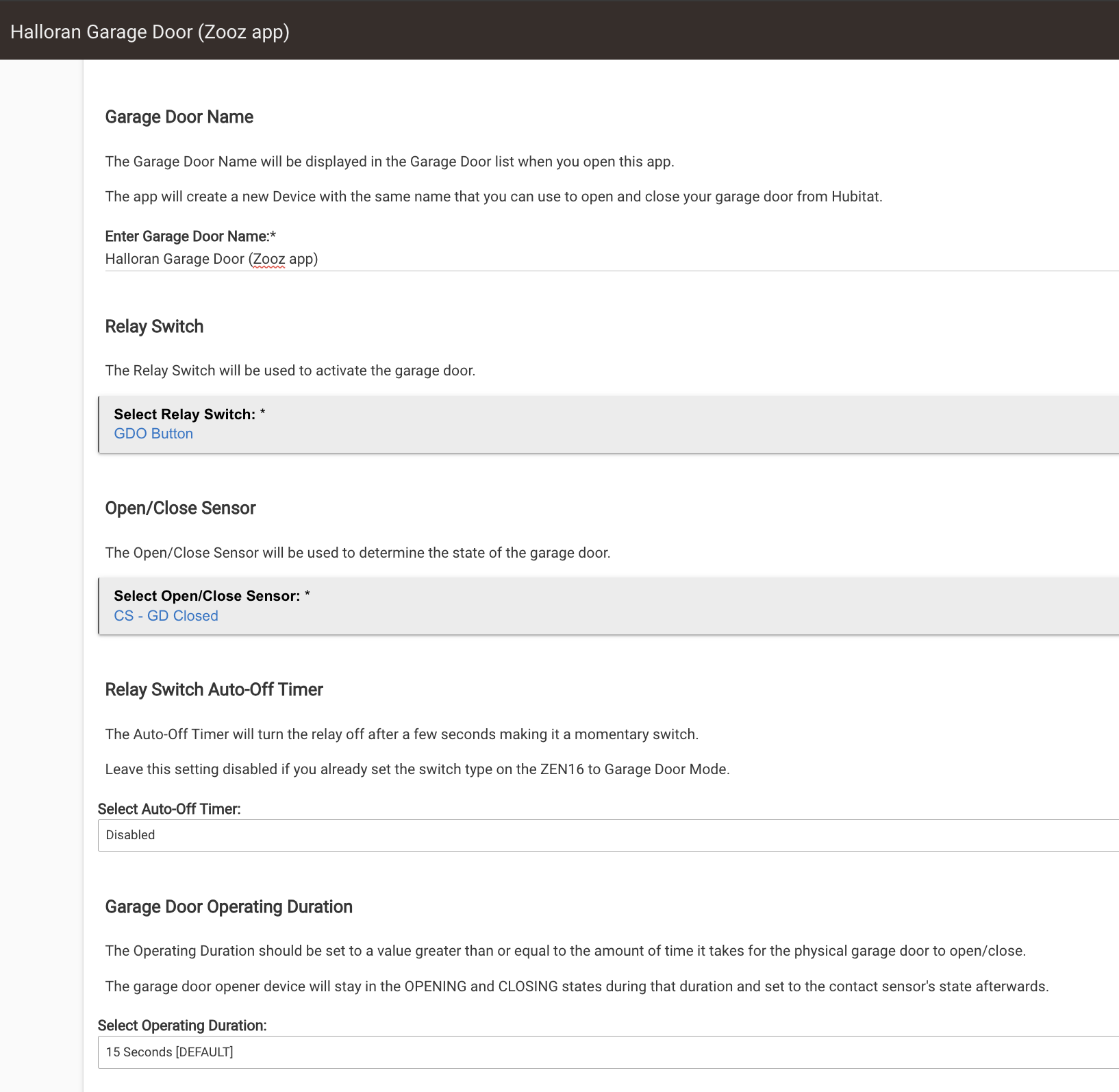This screenshot has width=1119, height=1092.
Task: Click the CS - GD Closed sensor link
Action: click(166, 616)
